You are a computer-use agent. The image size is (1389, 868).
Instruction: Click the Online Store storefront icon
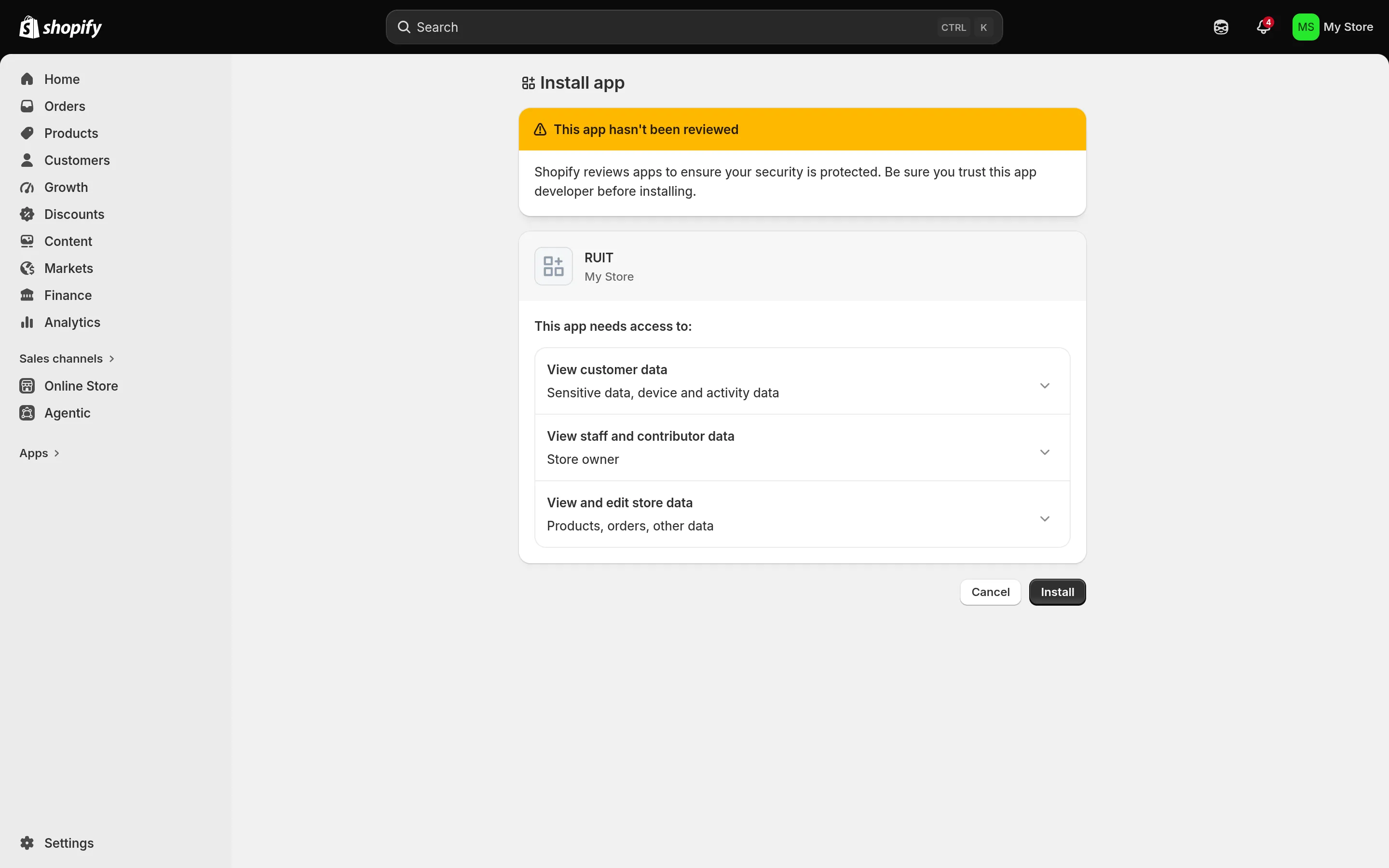27,386
